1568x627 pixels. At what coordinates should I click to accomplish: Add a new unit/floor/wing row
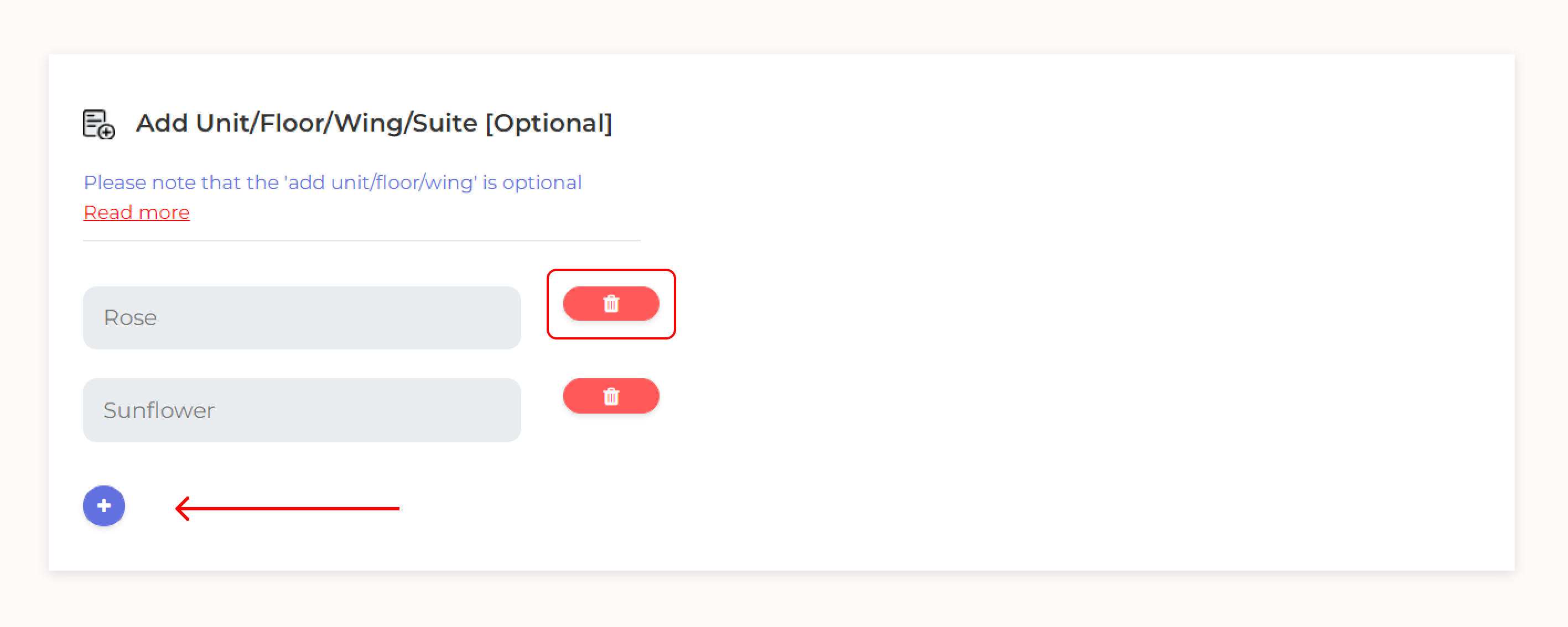pyautogui.click(x=104, y=505)
